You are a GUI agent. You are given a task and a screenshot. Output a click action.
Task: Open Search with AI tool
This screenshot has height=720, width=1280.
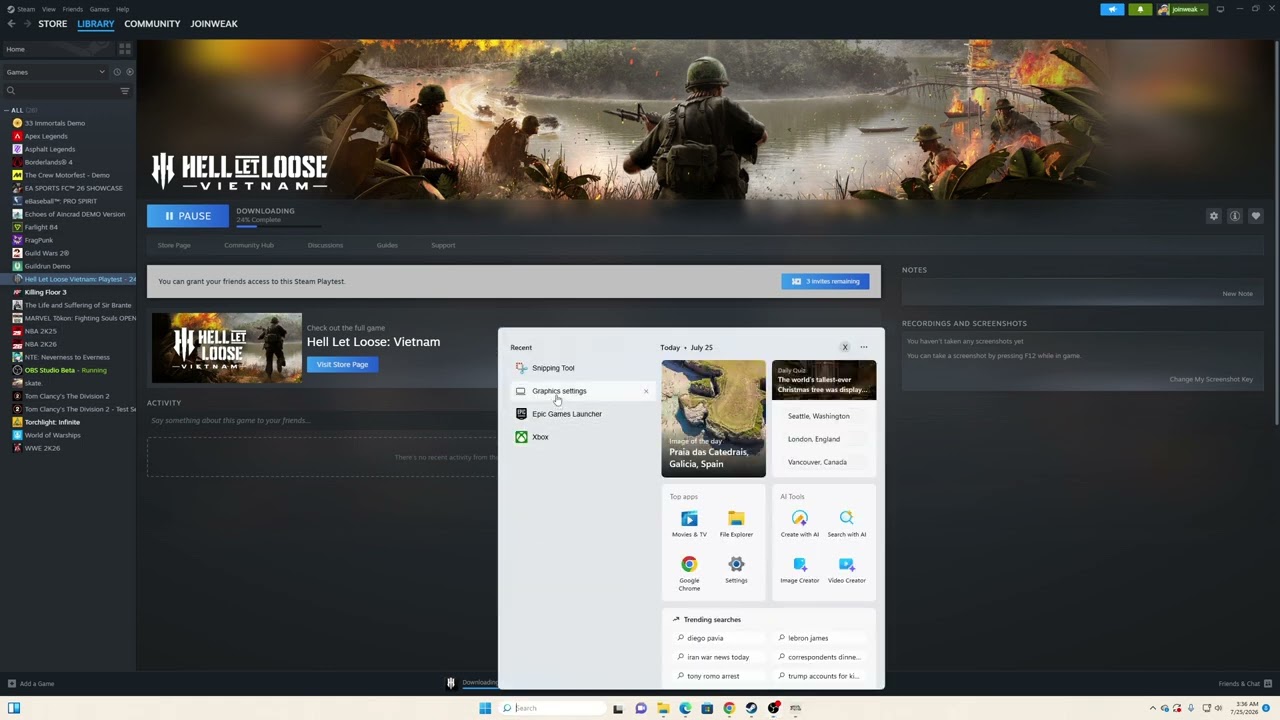coord(847,523)
